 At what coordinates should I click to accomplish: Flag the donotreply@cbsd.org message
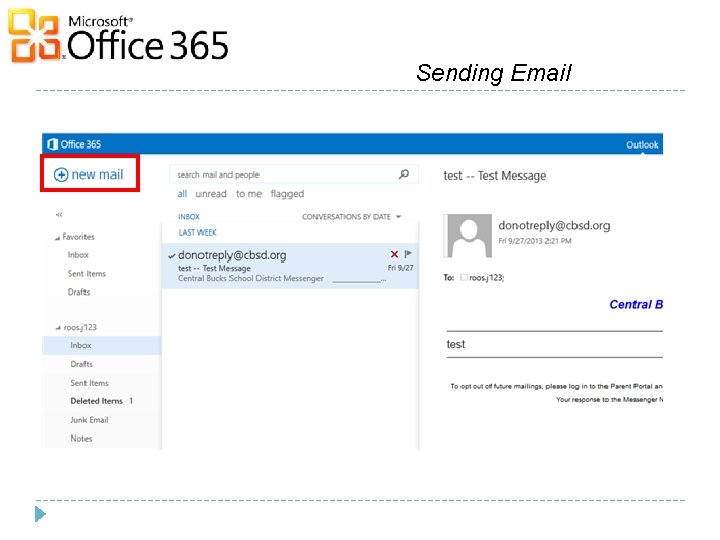[408, 254]
